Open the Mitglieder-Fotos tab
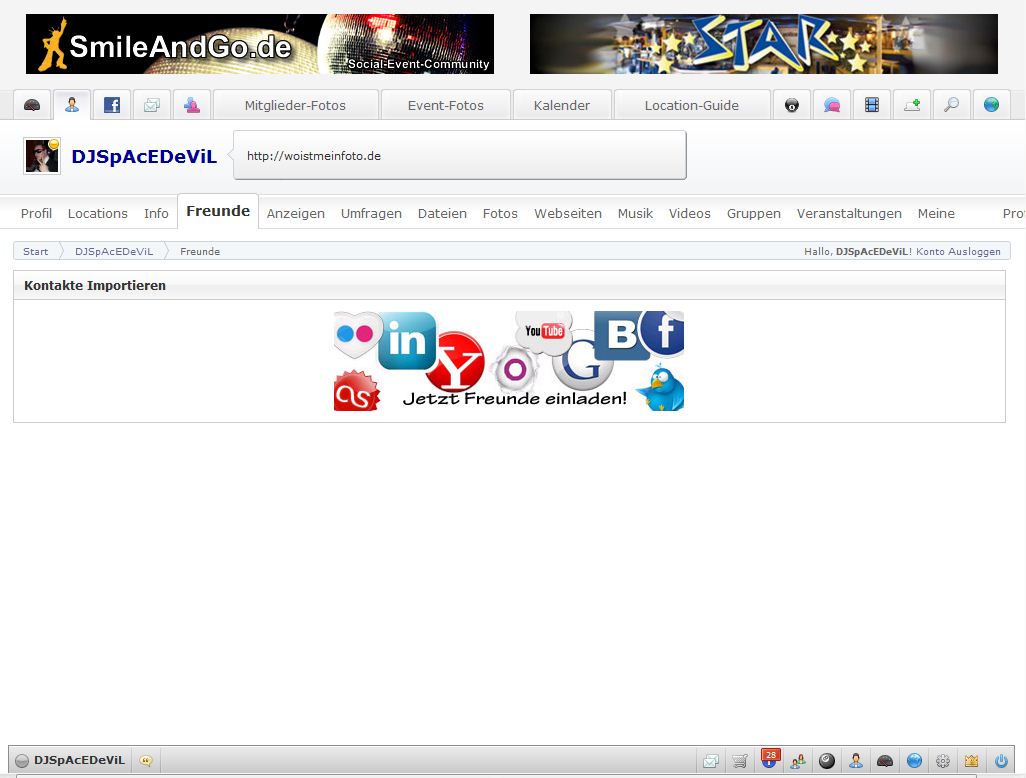This screenshot has width=1026, height=778. (x=295, y=105)
